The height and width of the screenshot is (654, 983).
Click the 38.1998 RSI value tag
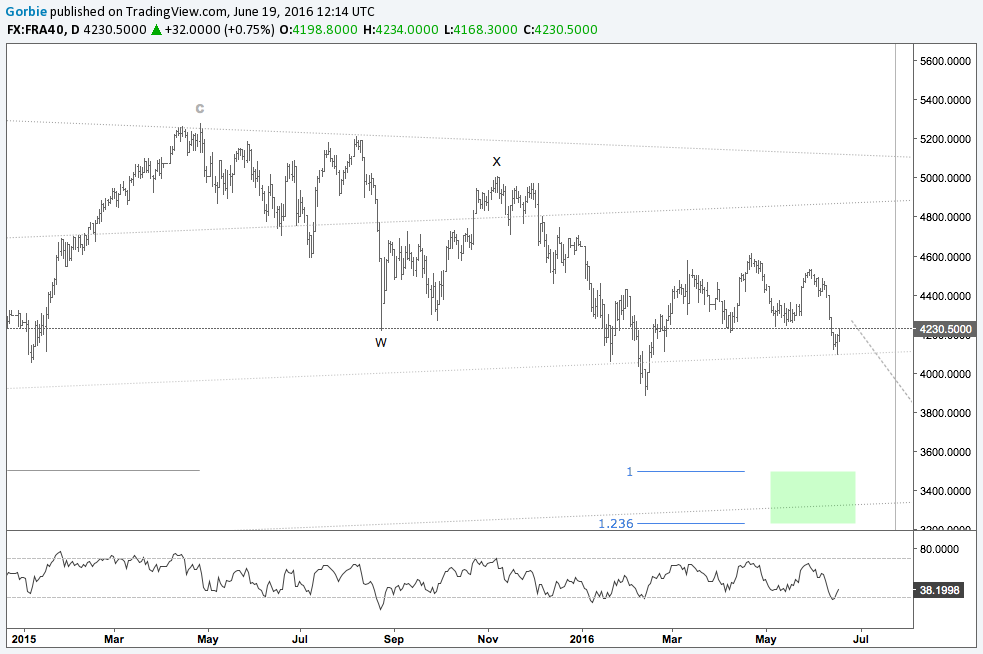coord(939,590)
